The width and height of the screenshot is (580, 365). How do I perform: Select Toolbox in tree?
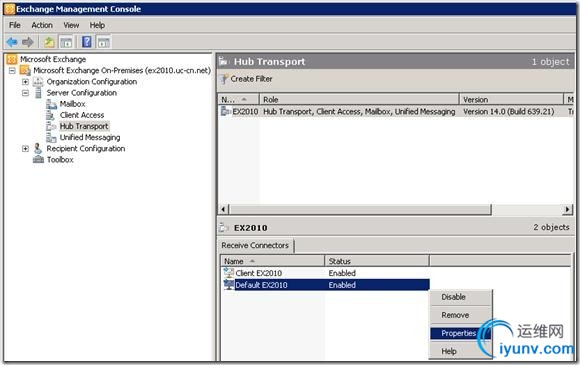(60, 160)
